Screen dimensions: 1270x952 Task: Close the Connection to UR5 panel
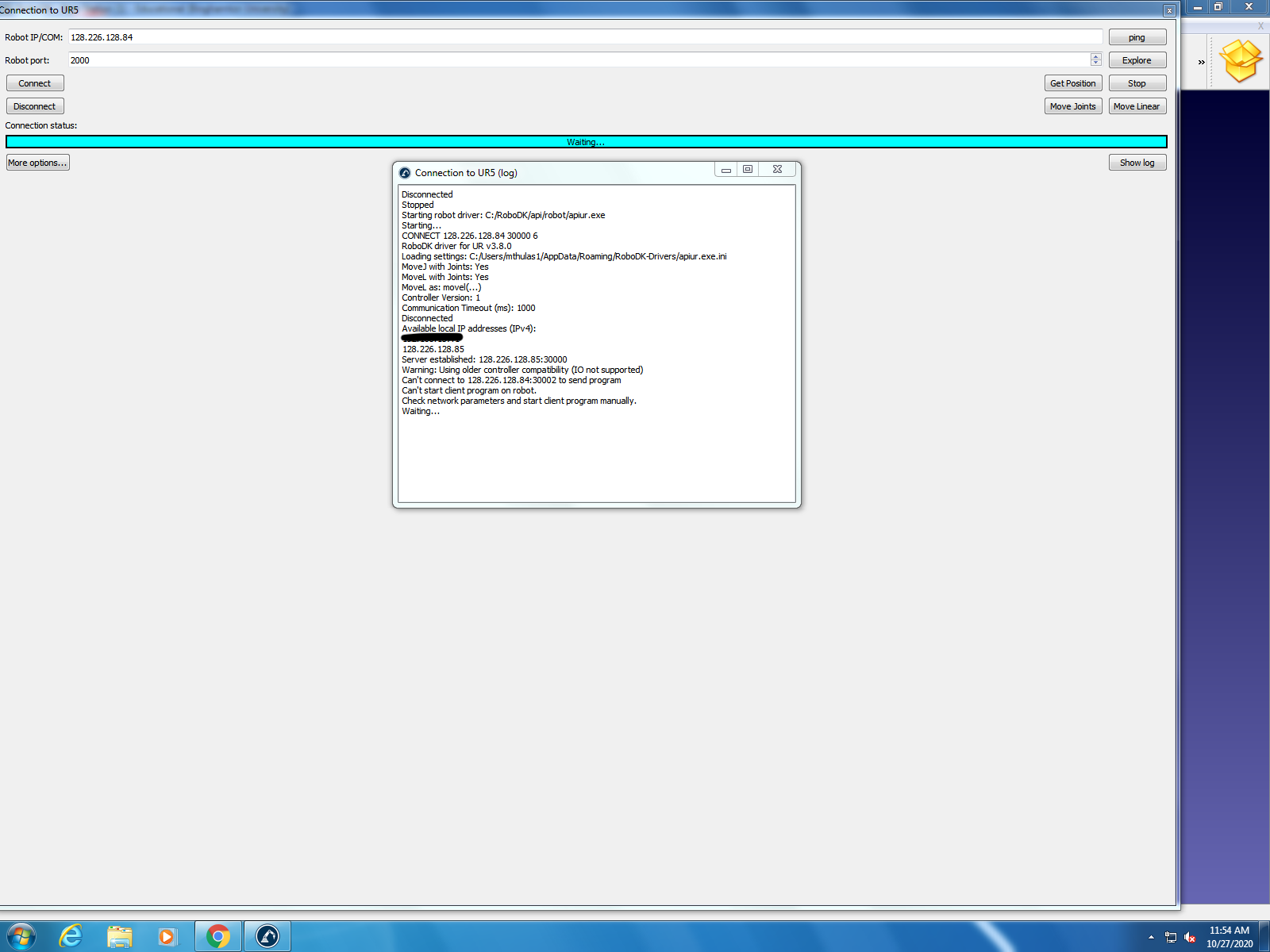click(1169, 10)
